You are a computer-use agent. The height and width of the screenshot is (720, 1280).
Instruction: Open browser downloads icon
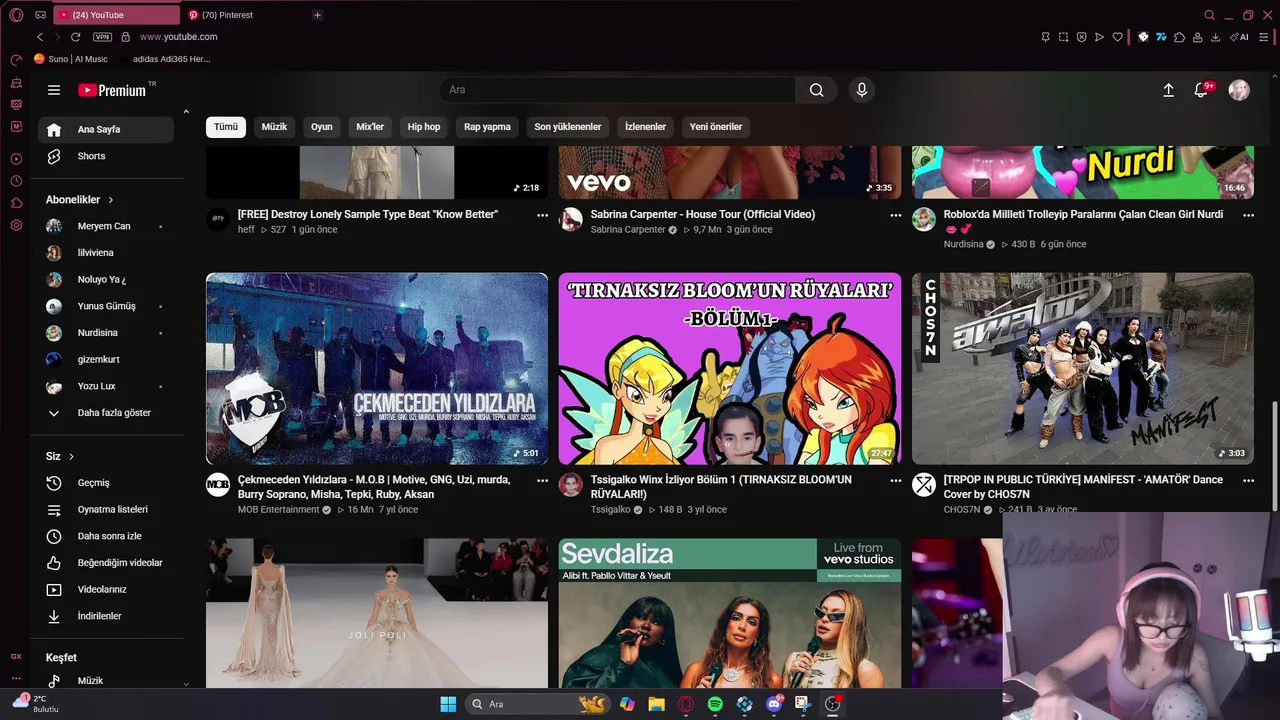[1215, 37]
